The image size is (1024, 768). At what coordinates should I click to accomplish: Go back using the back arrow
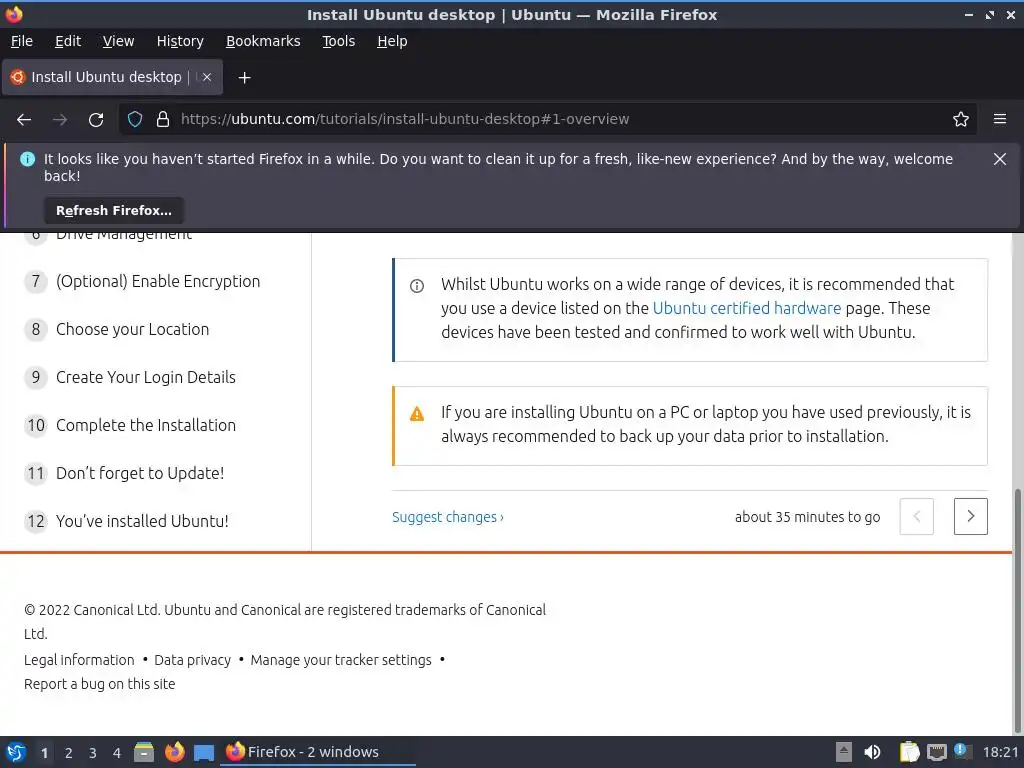click(24, 119)
